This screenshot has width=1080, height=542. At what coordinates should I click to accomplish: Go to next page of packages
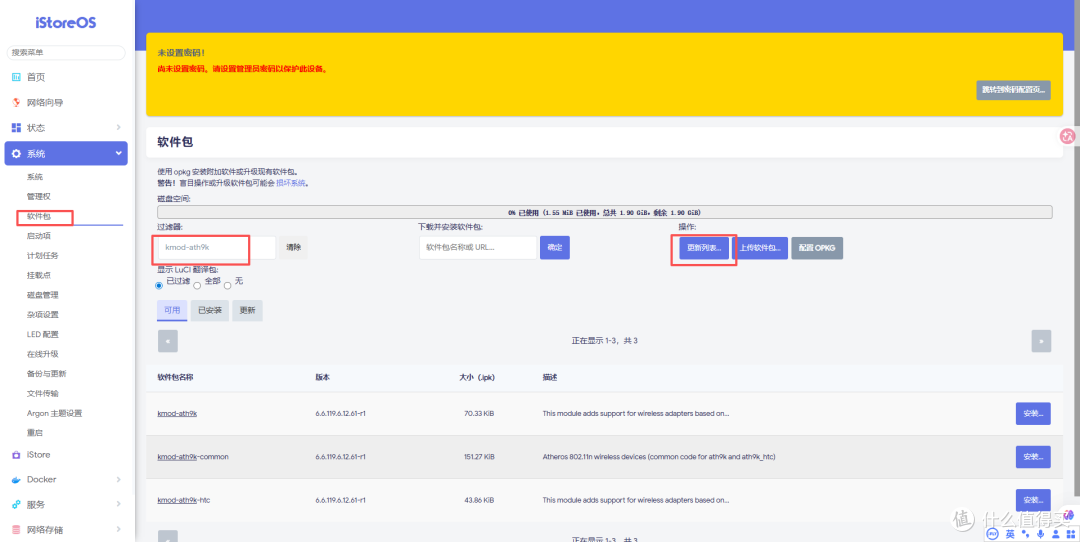click(1041, 341)
